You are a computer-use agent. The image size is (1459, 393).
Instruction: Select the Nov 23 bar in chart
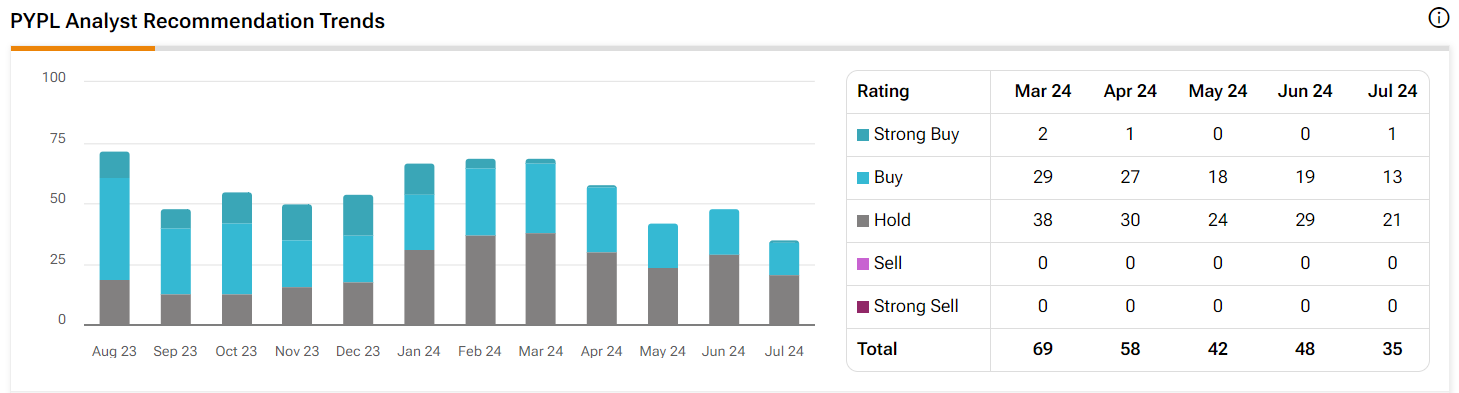(x=297, y=265)
